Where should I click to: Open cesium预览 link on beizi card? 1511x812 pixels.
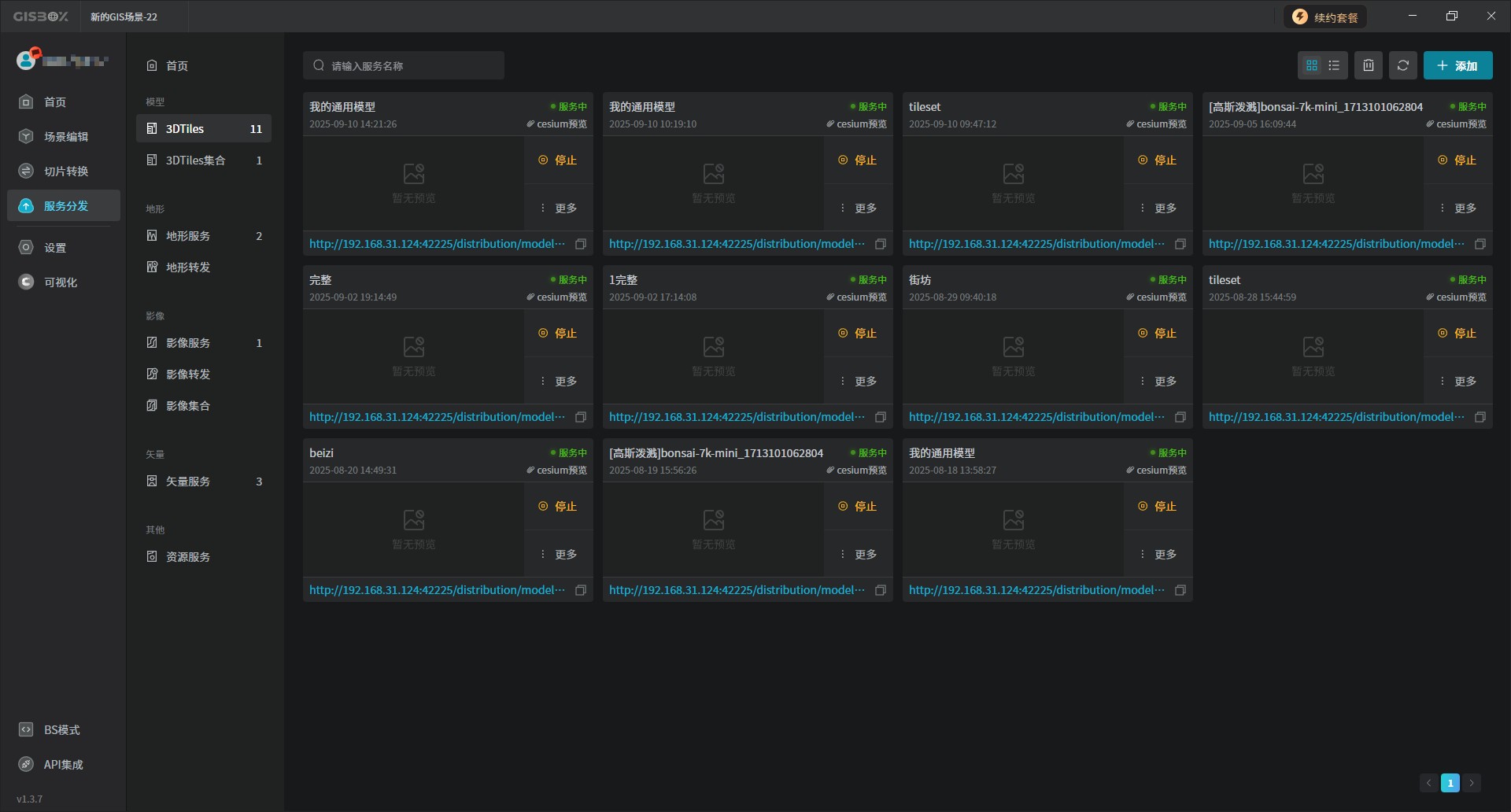coord(557,470)
